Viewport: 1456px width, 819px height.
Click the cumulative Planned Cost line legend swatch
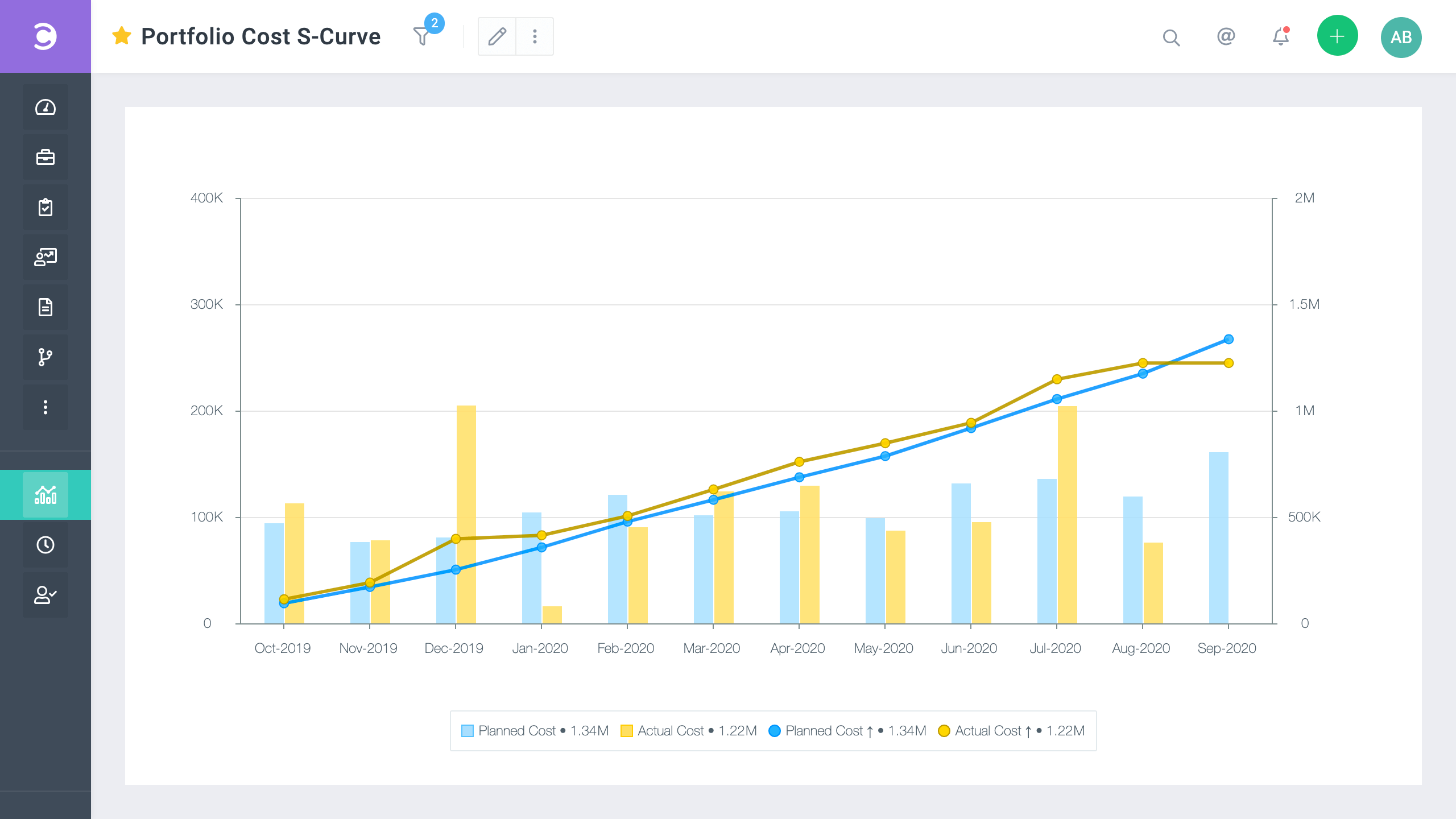[775, 731]
